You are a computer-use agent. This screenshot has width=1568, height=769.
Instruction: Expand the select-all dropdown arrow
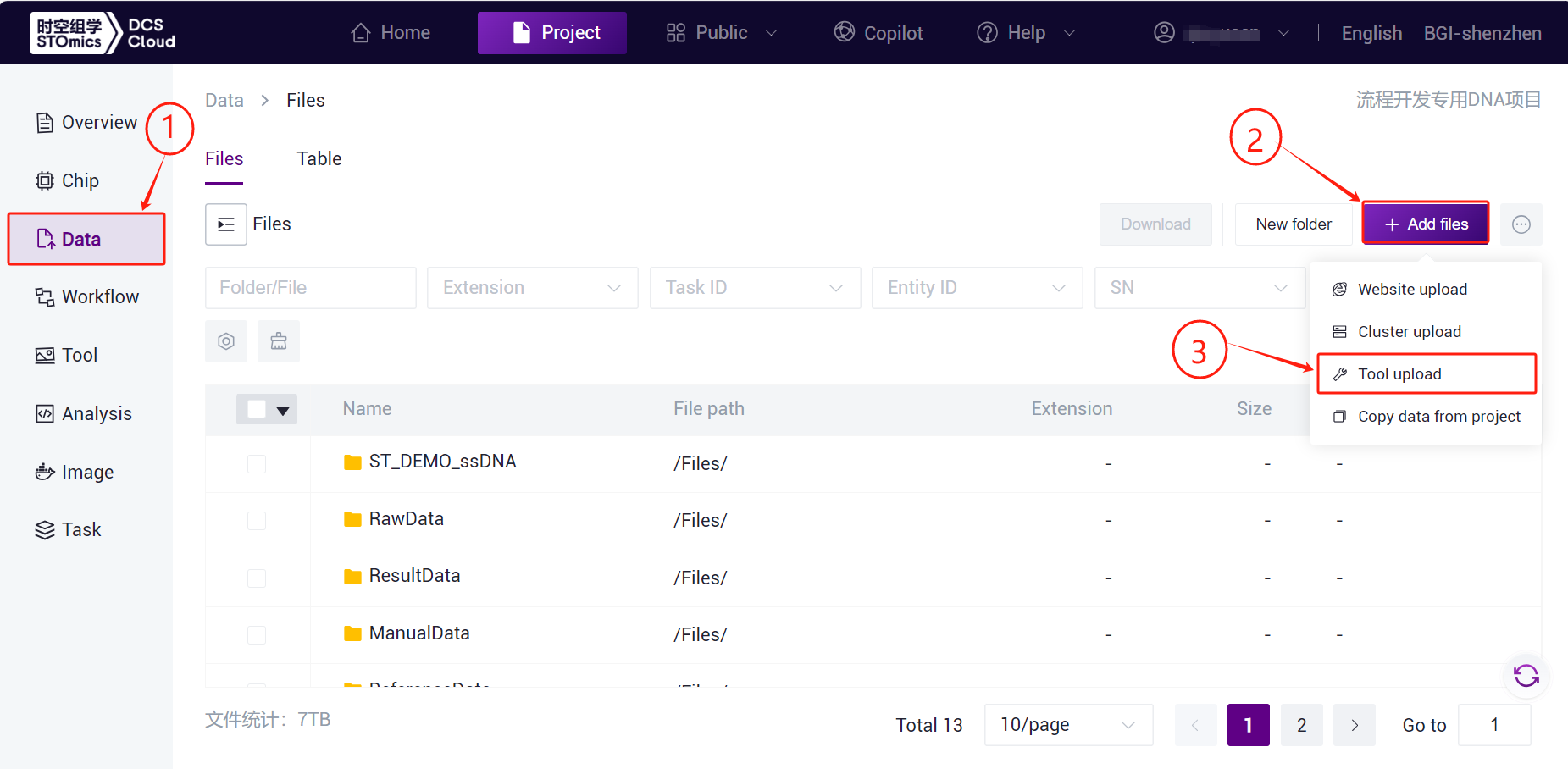click(x=283, y=410)
